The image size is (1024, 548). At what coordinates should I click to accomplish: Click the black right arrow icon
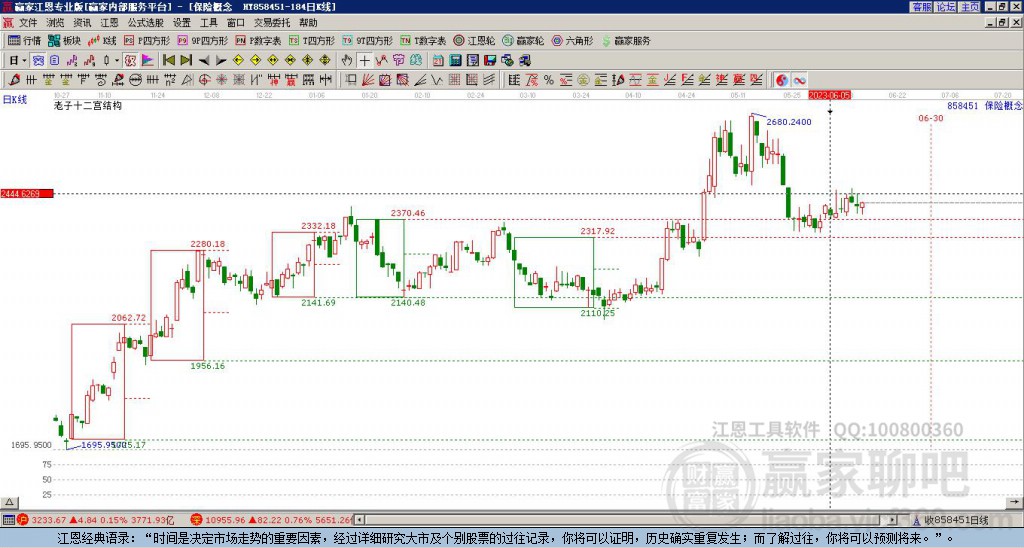[221, 61]
